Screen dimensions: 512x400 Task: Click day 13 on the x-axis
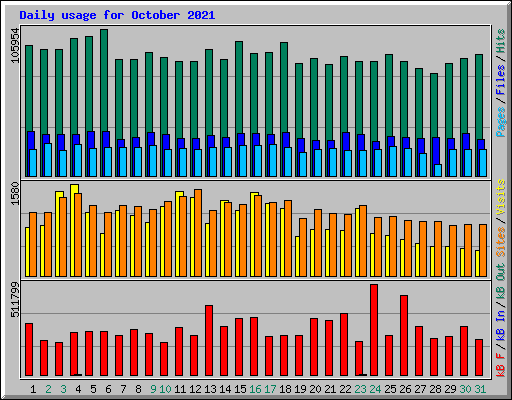pyautogui.click(x=210, y=389)
